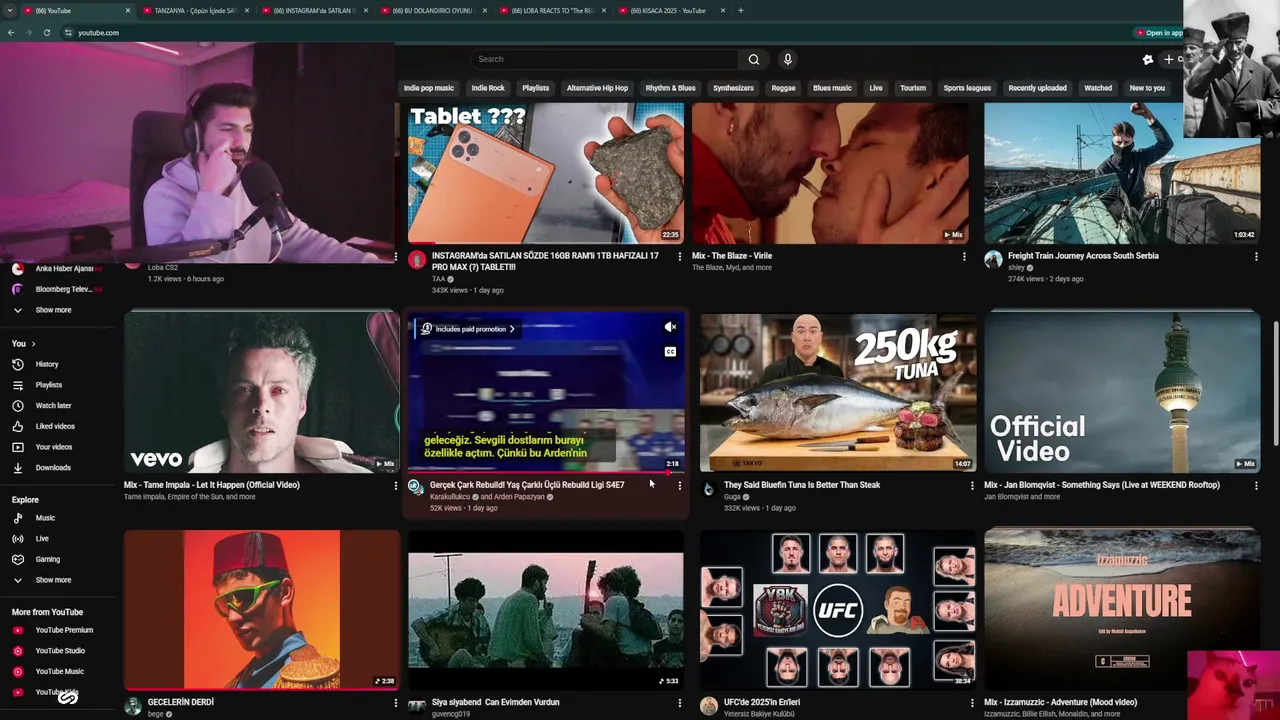Viewport: 1280px width, 720px height.
Task: Open YouTube Music link
Action: (60, 671)
